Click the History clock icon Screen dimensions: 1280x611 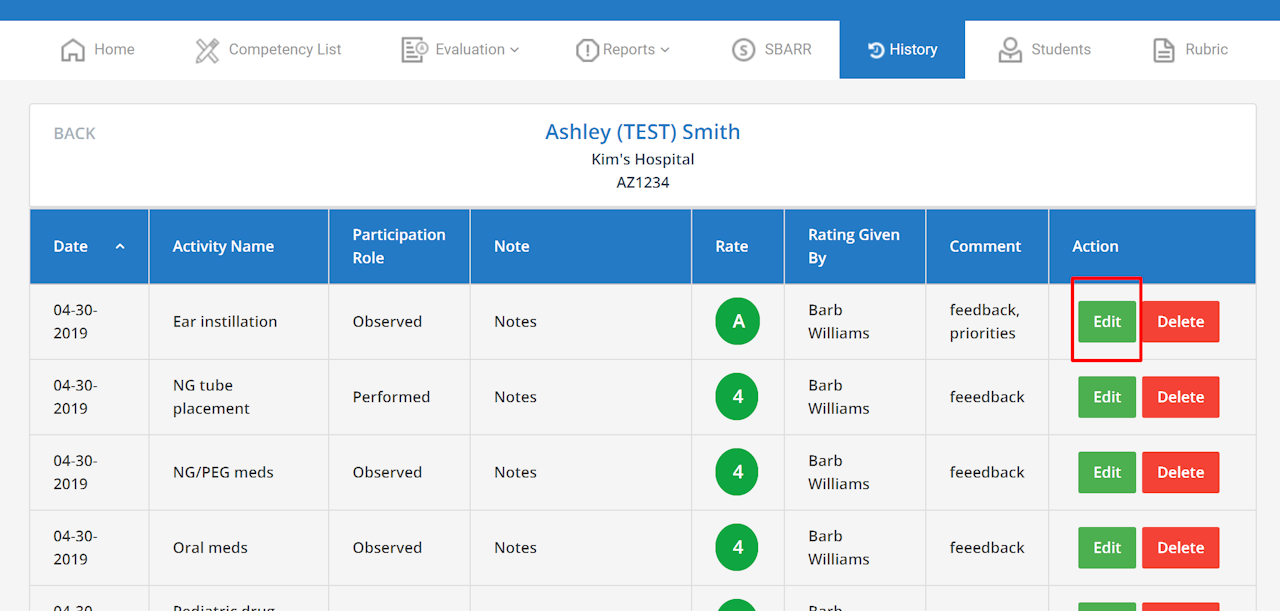tap(876, 50)
